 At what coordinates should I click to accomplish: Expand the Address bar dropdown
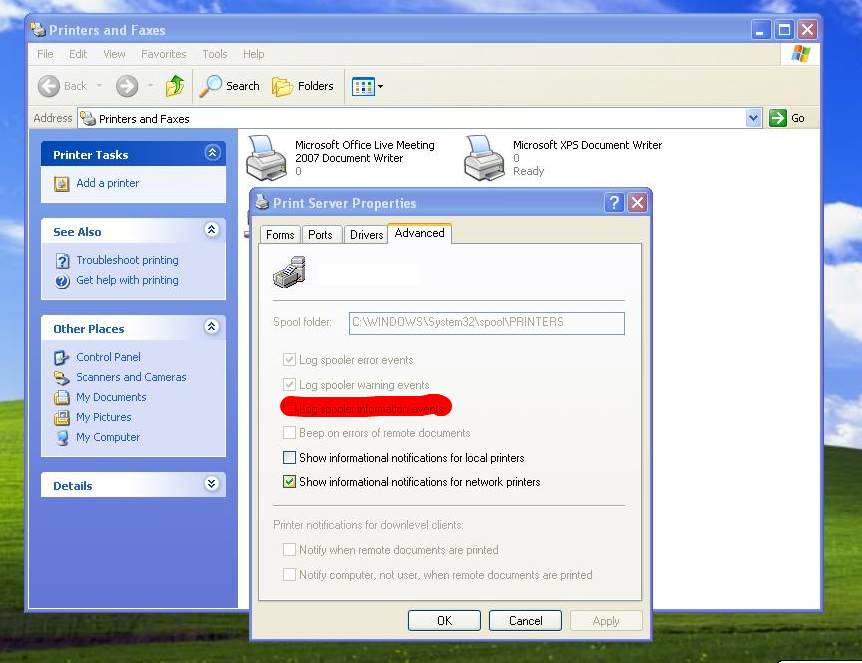point(753,118)
